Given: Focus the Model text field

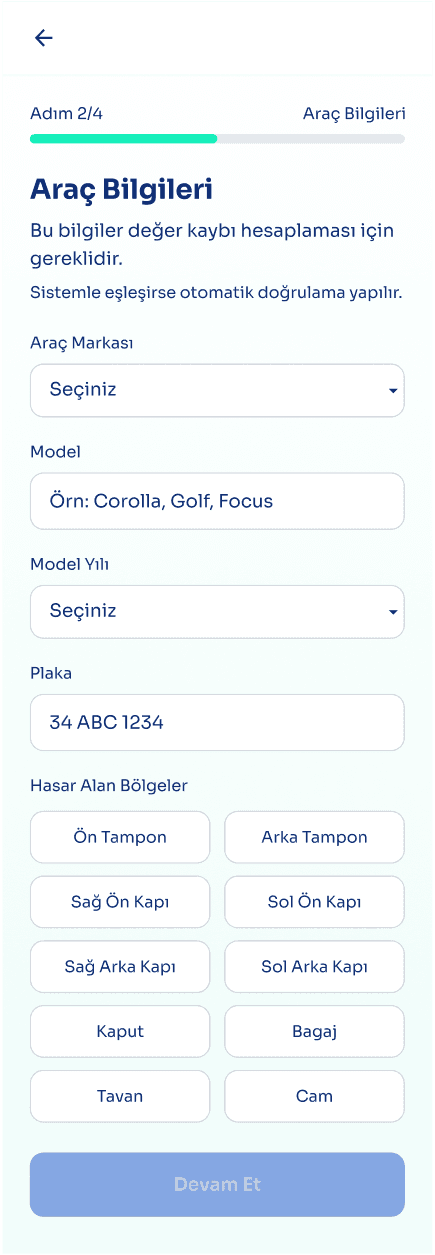Looking at the screenshot, I should (217, 501).
